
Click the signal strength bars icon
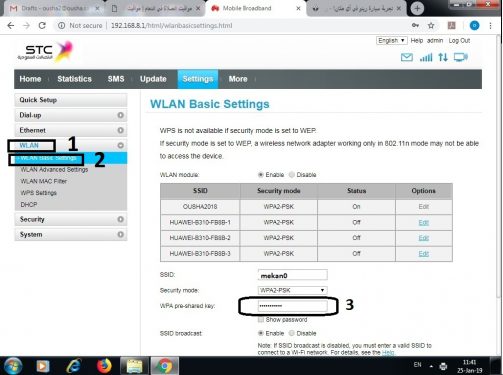(x=426, y=57)
